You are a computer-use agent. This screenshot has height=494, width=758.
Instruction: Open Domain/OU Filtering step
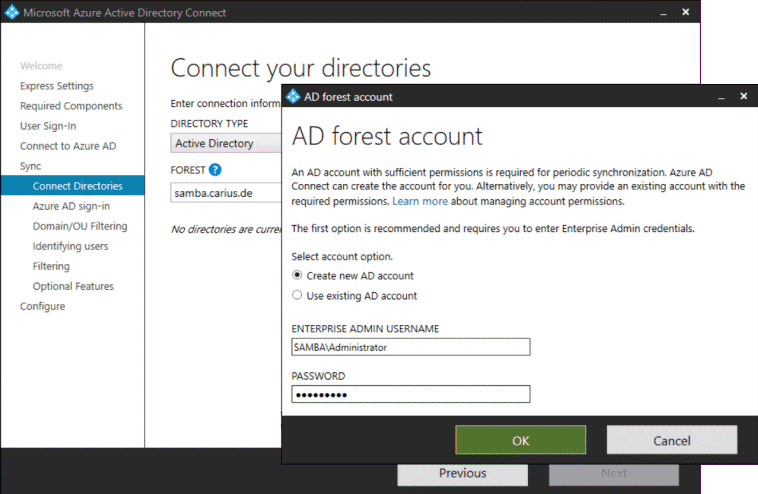80,226
